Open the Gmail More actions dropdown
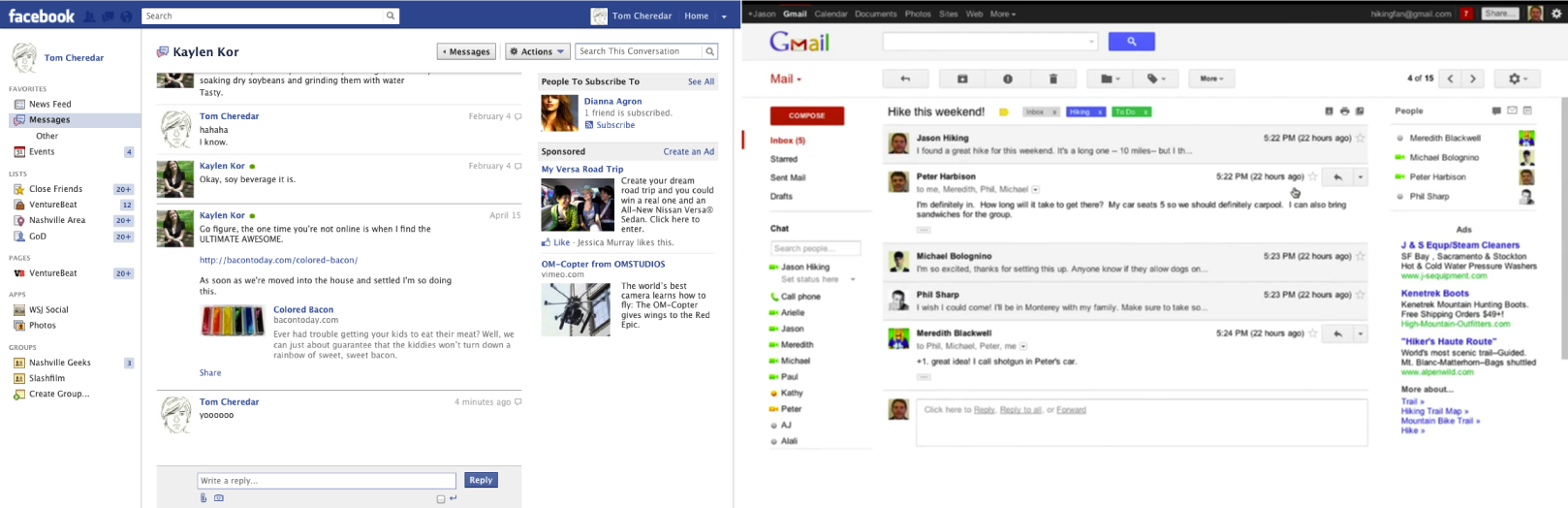The width and height of the screenshot is (1568, 508). 1211,79
